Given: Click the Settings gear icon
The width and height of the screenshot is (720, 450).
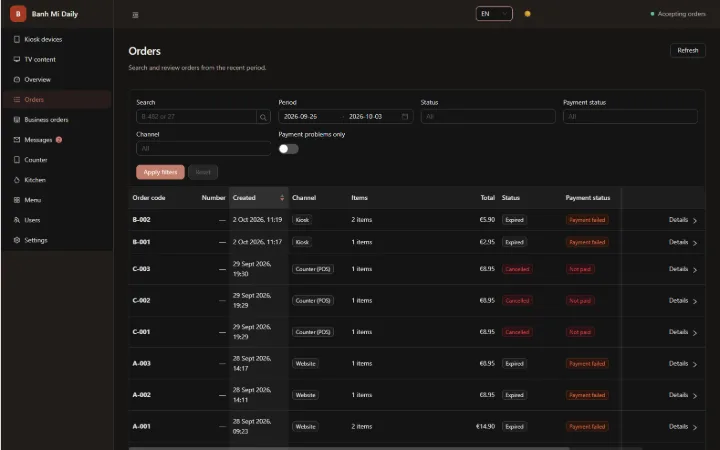Looking at the screenshot, I should tap(17, 240).
